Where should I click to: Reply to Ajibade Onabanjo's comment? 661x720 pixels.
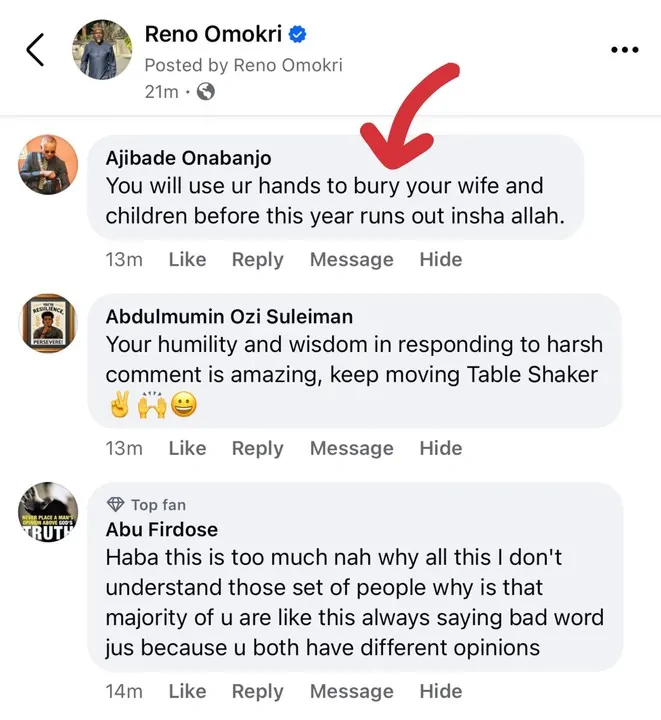(x=257, y=259)
